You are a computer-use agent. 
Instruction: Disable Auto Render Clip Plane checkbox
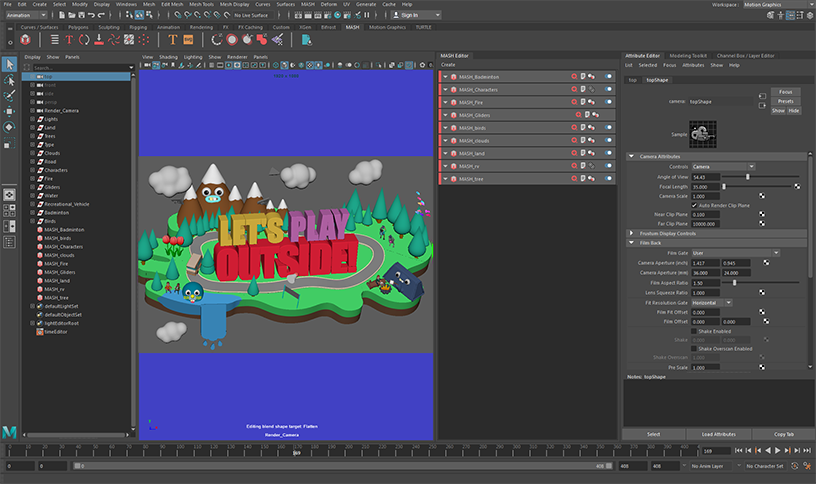point(695,205)
